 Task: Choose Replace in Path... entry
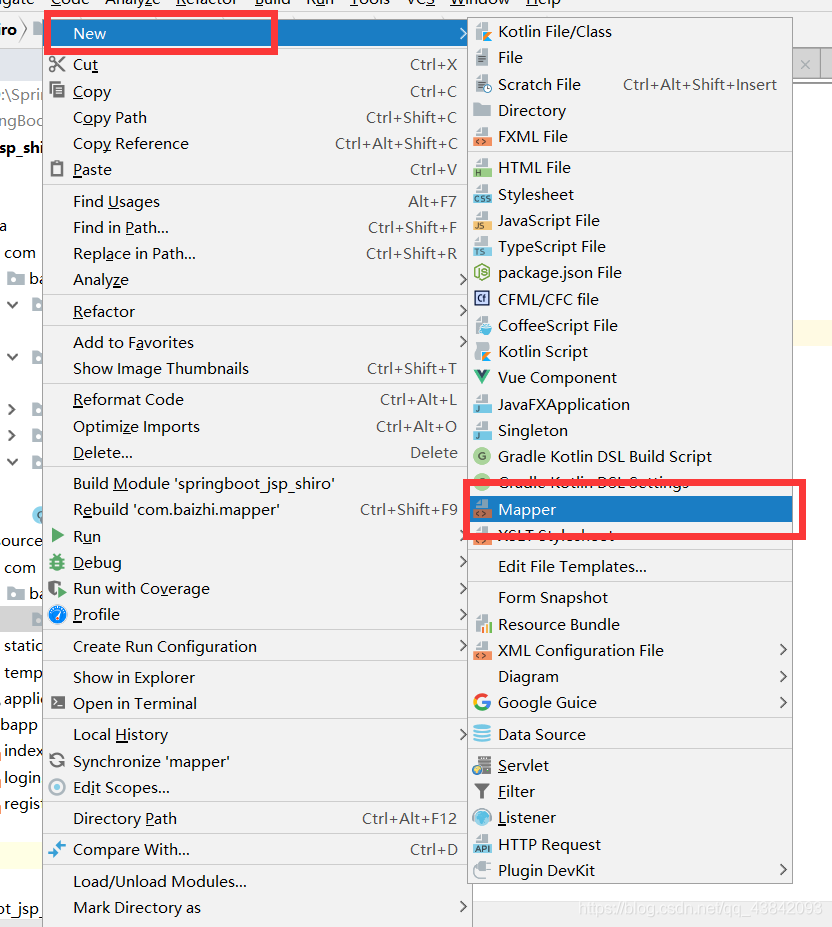(x=254, y=254)
